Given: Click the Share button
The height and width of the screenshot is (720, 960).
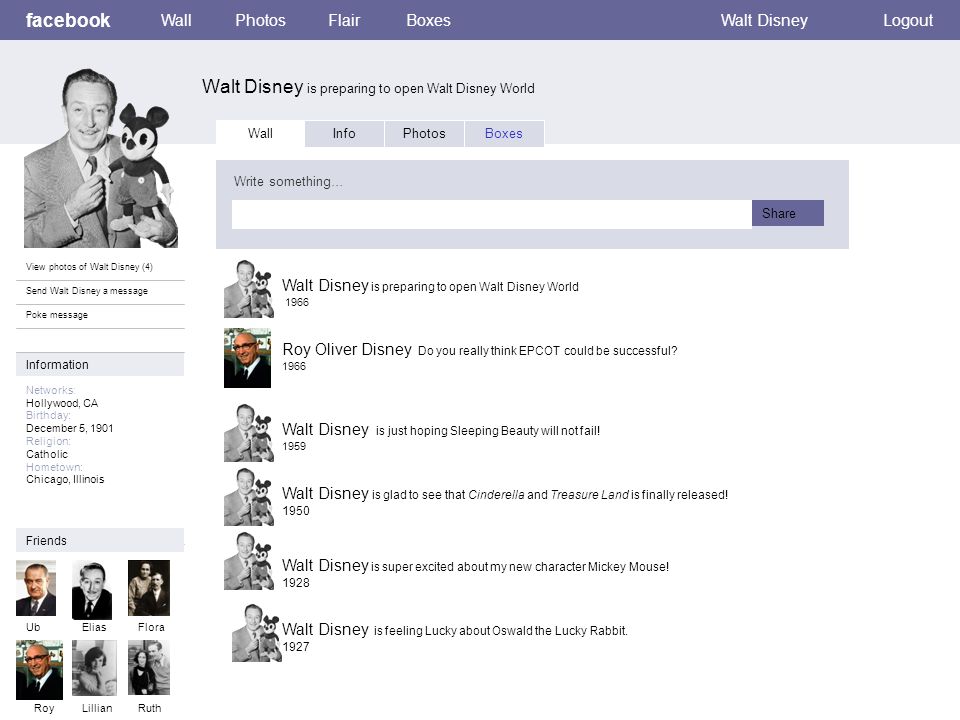Looking at the screenshot, I should click(787, 213).
